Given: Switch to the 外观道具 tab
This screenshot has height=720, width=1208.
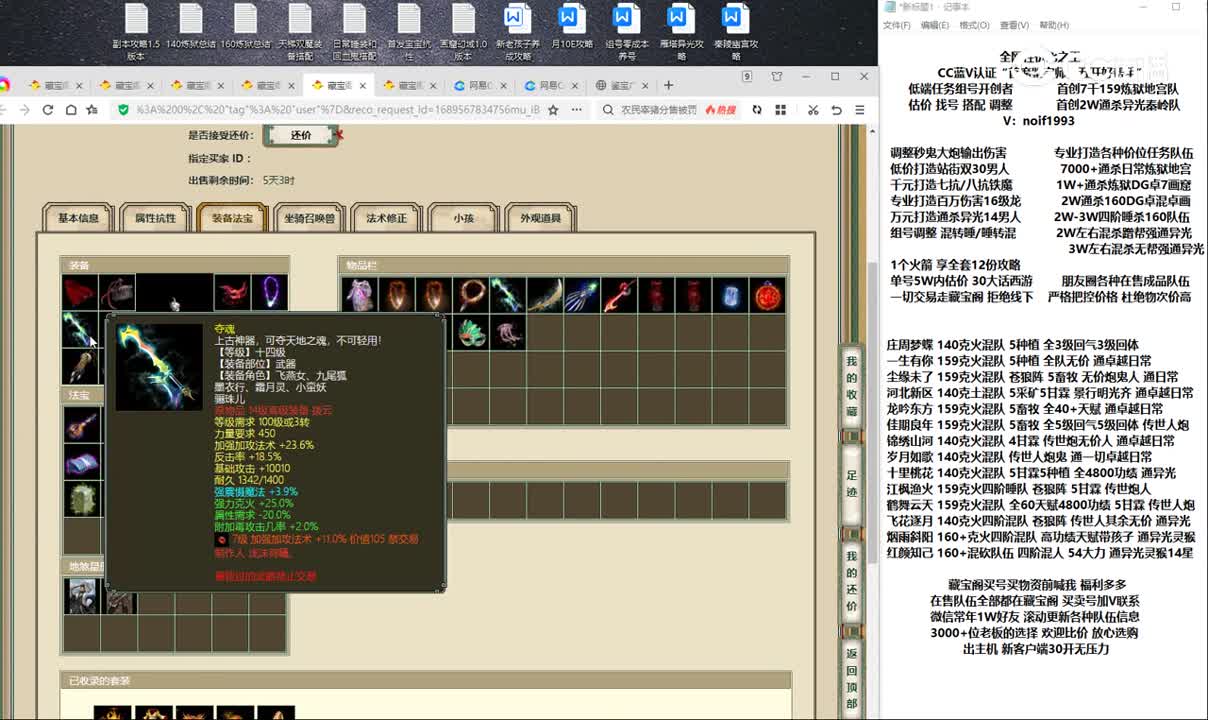Looking at the screenshot, I should pyautogui.click(x=541, y=218).
